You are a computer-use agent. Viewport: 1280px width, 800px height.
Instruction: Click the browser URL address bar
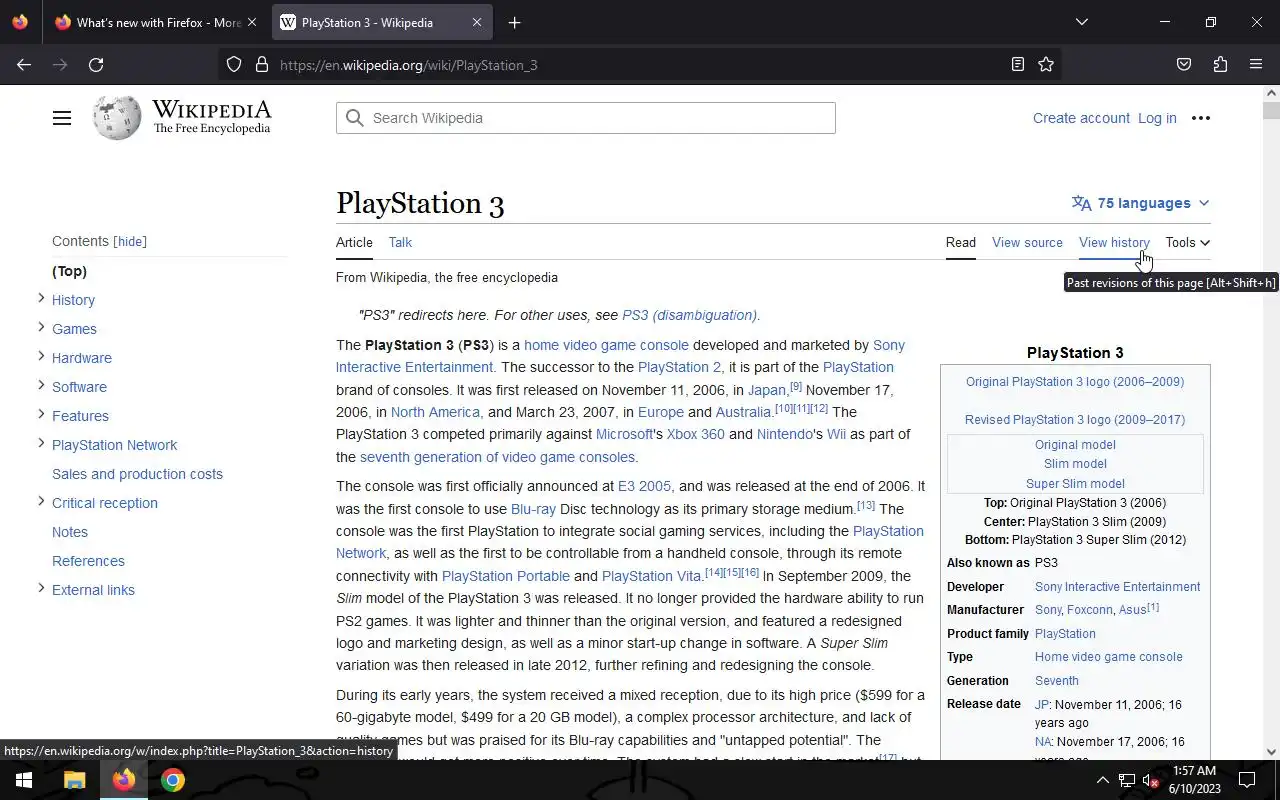coord(640,65)
